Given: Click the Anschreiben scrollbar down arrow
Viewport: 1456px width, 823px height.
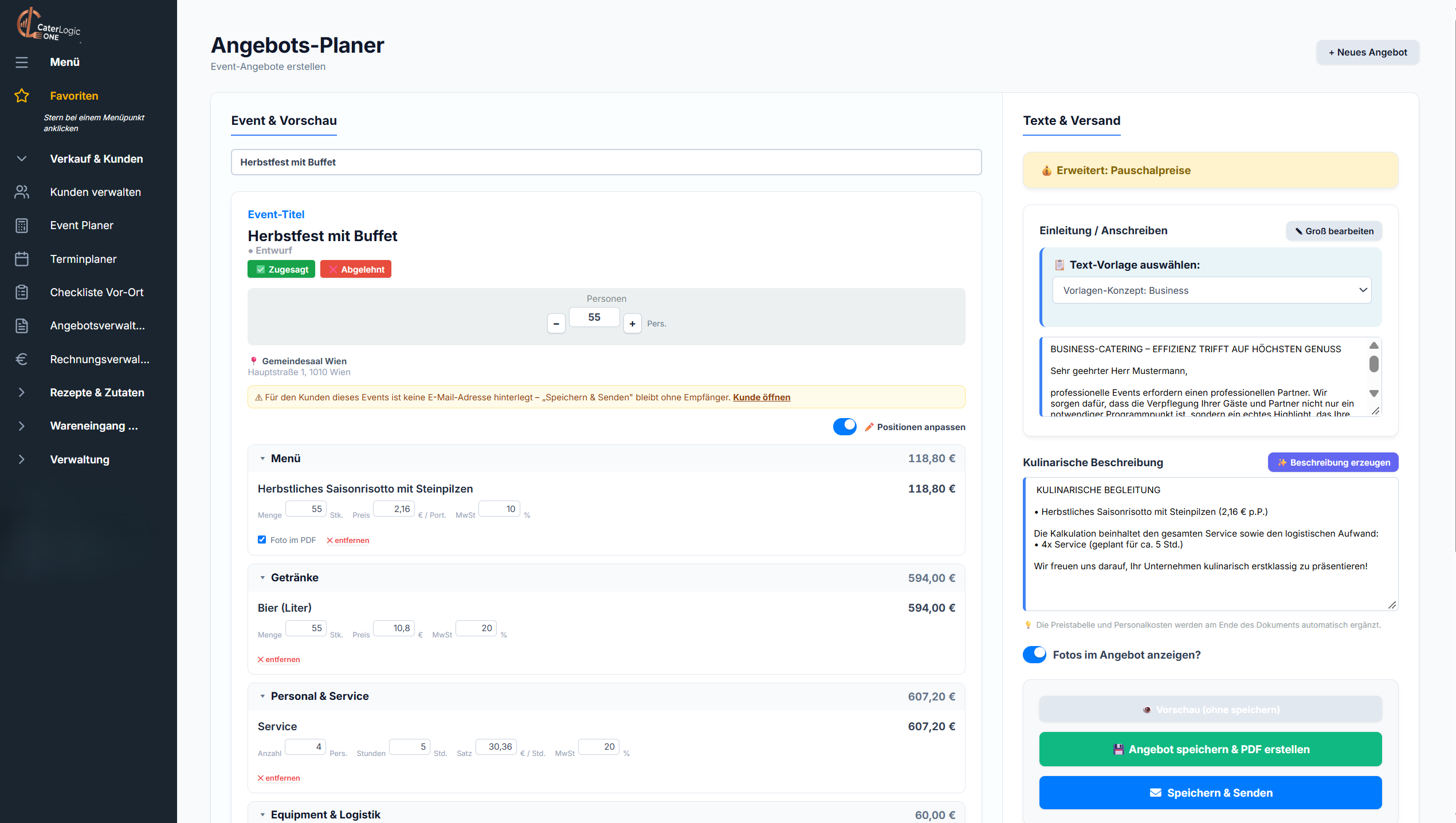Looking at the screenshot, I should point(1373,393).
